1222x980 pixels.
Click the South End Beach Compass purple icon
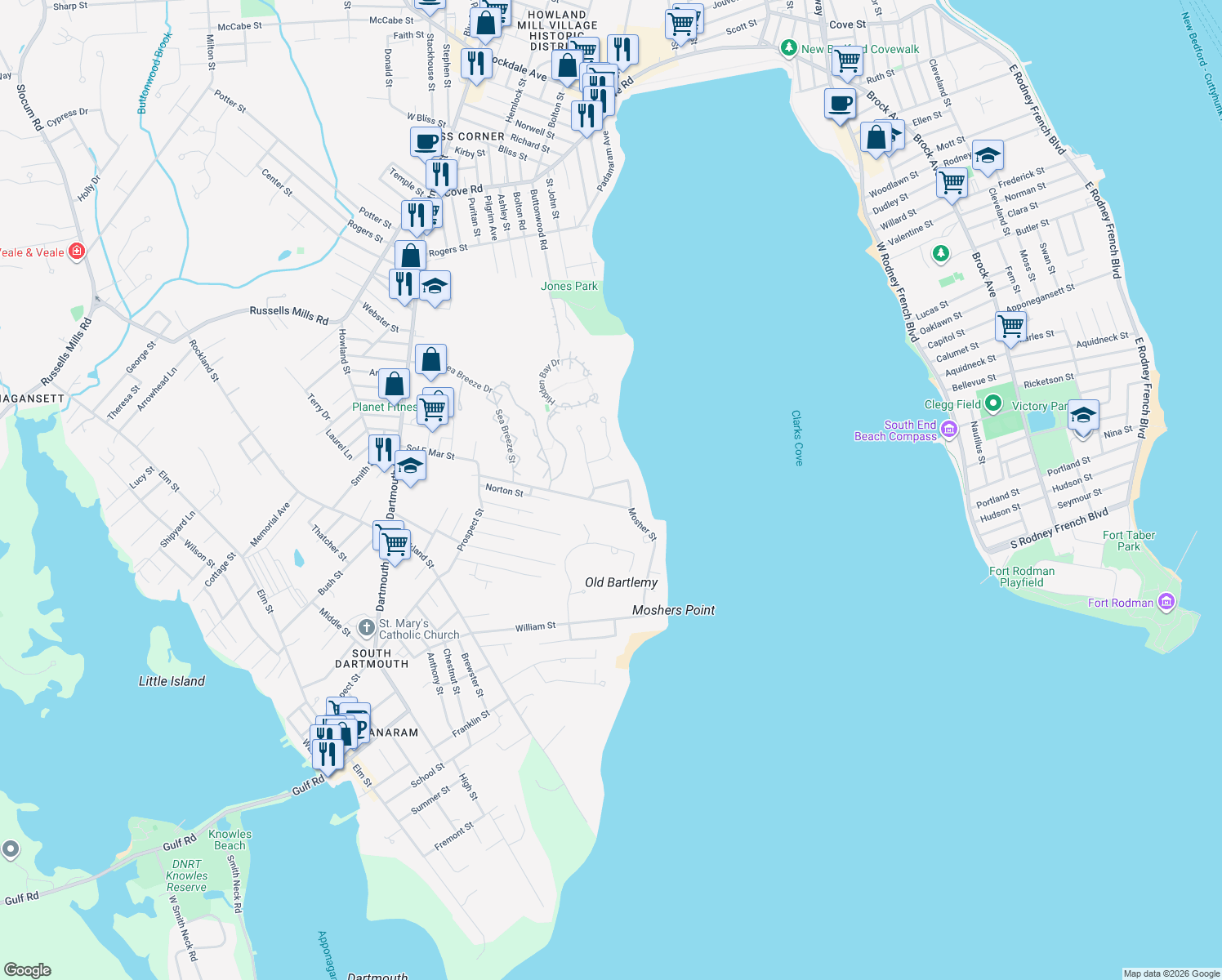pyautogui.click(x=948, y=428)
